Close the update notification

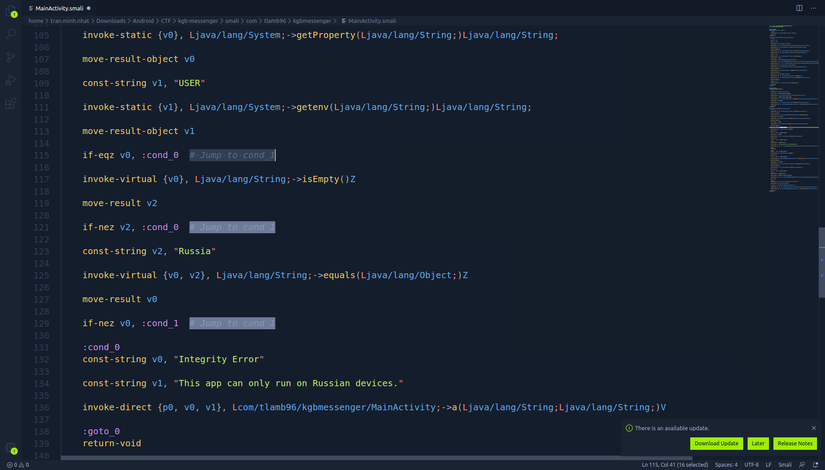point(813,428)
